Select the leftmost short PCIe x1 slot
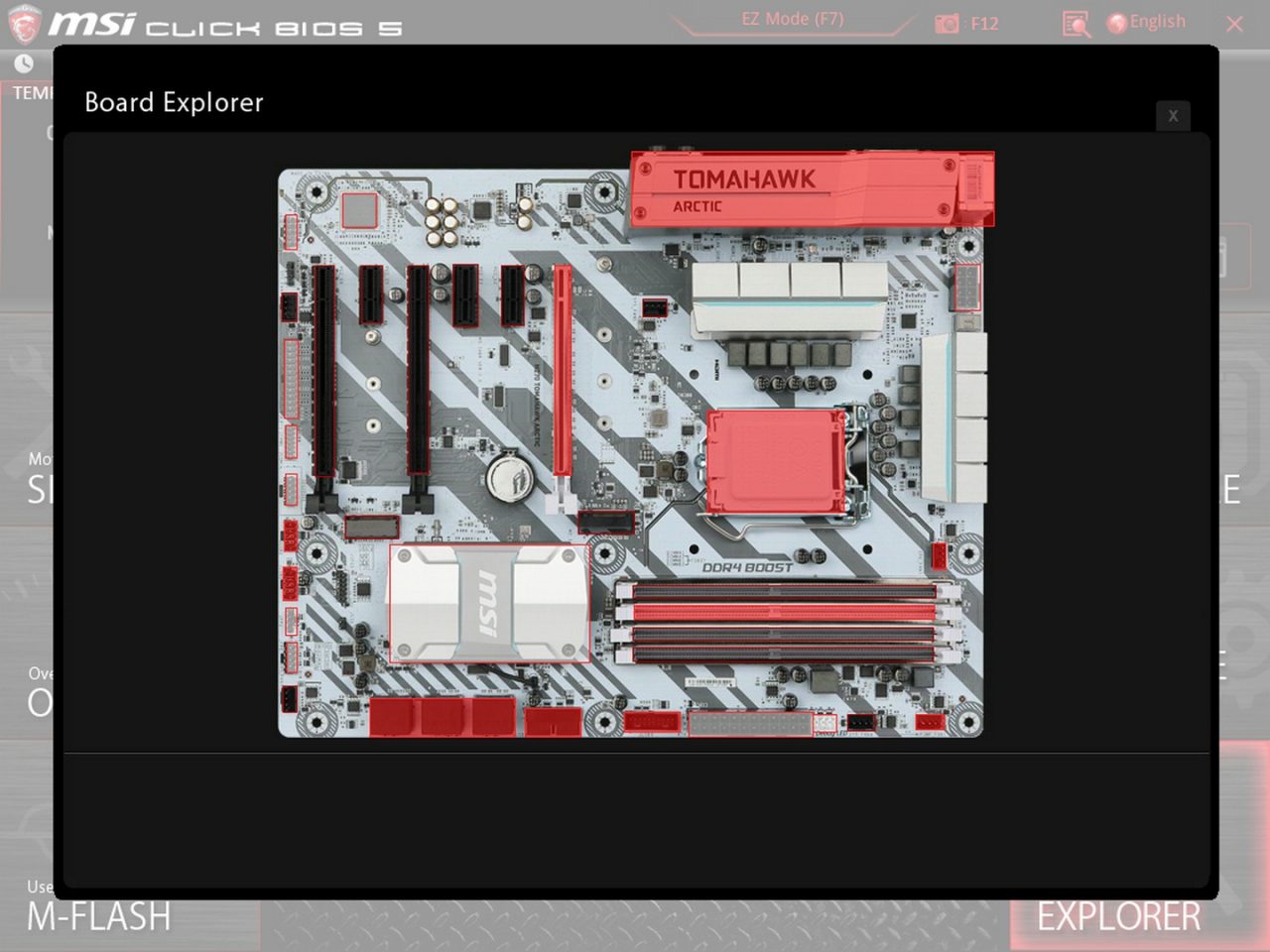The width and height of the screenshot is (1270, 952). [x=371, y=295]
